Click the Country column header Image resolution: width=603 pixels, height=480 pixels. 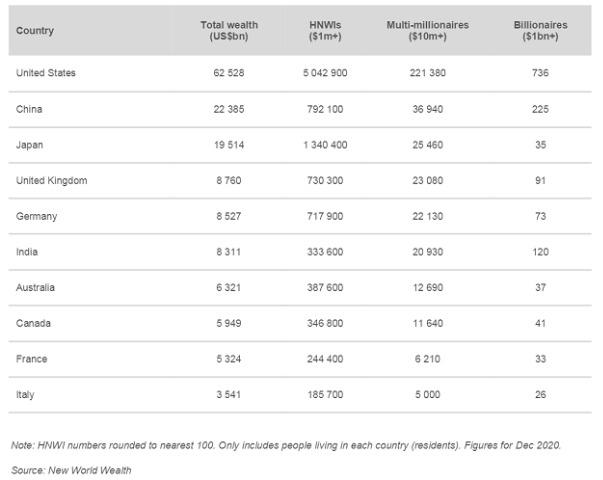pos(35,31)
